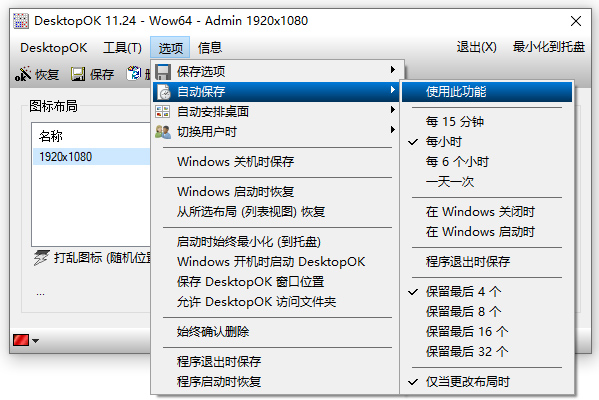The image size is (599, 400).
Task: Click the grid icon beside 自动安排桌面
Action: tap(163, 112)
